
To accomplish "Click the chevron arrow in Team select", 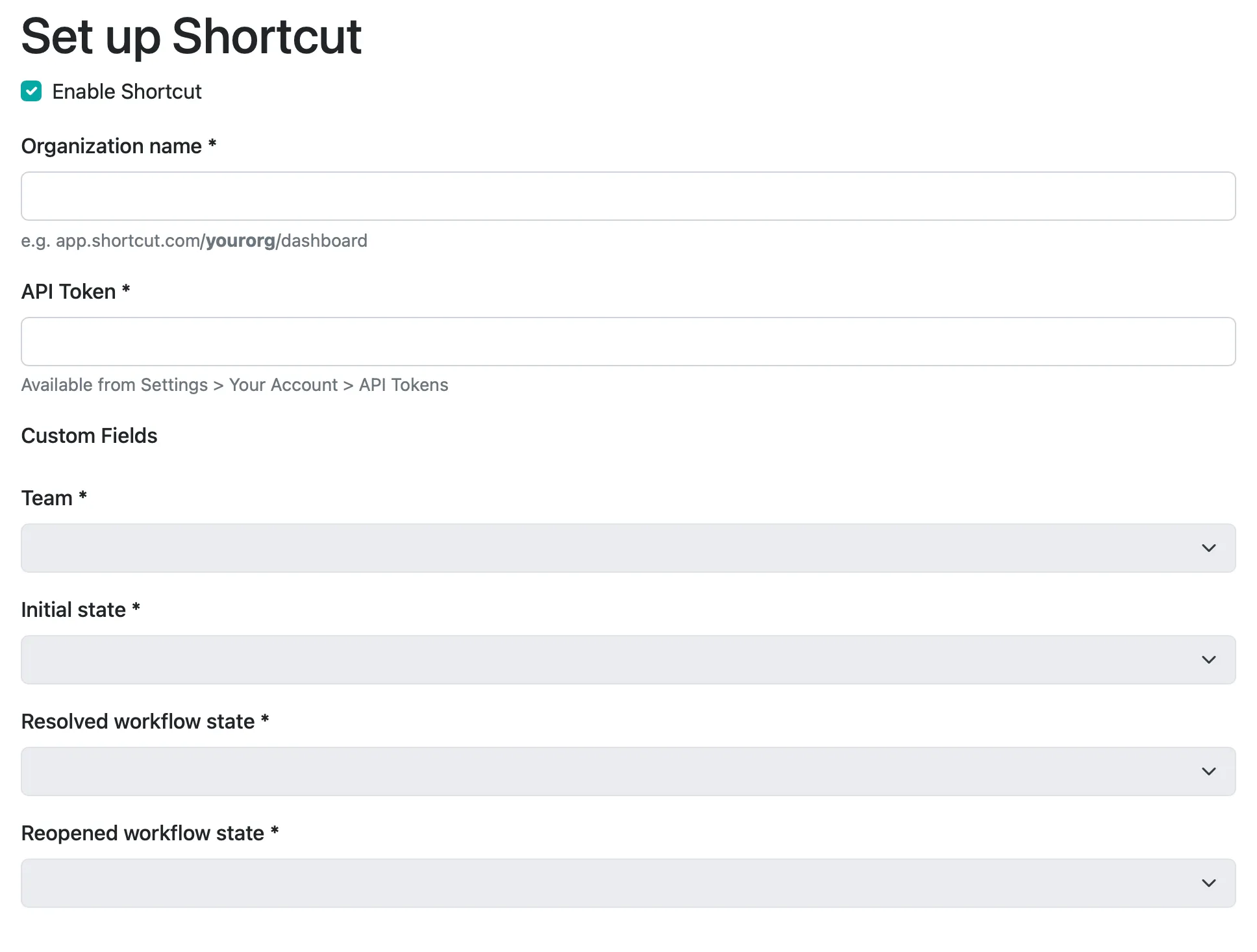I will [1208, 548].
